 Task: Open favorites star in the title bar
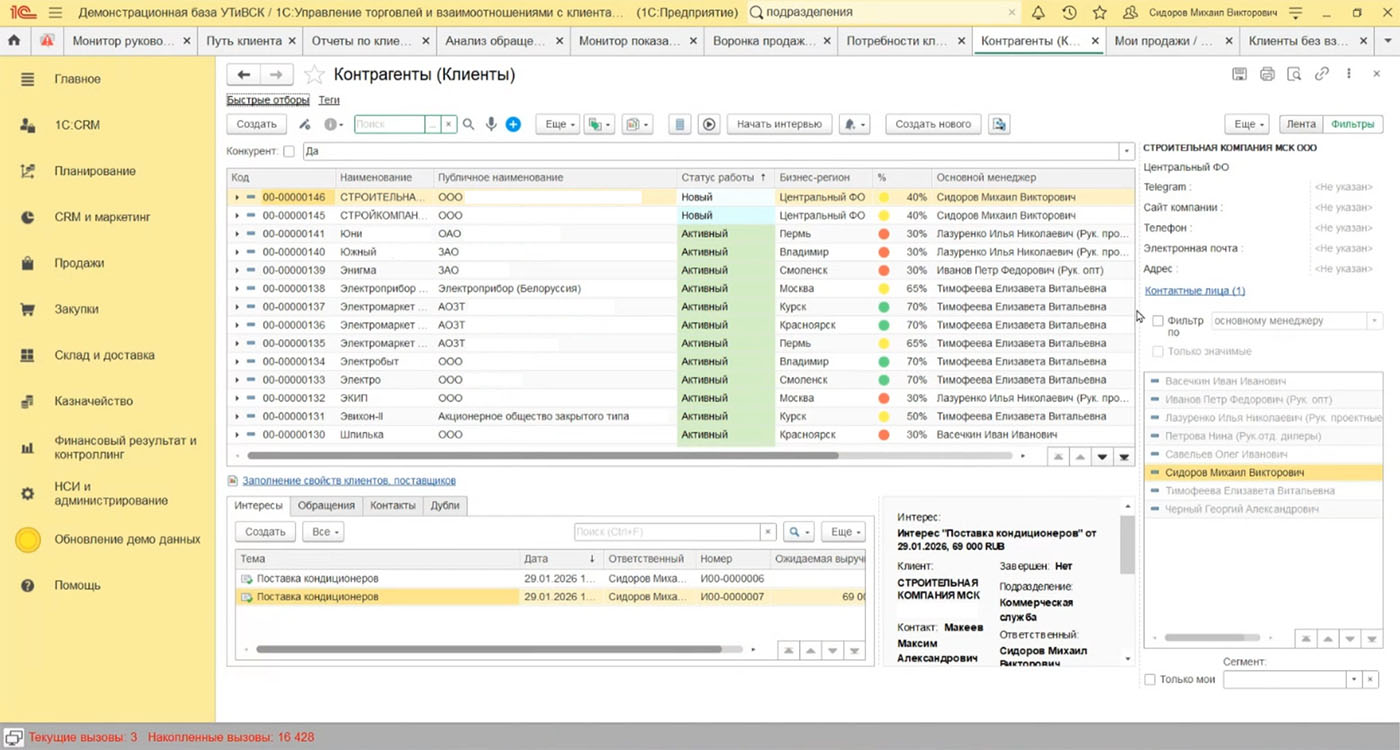pos(1100,13)
